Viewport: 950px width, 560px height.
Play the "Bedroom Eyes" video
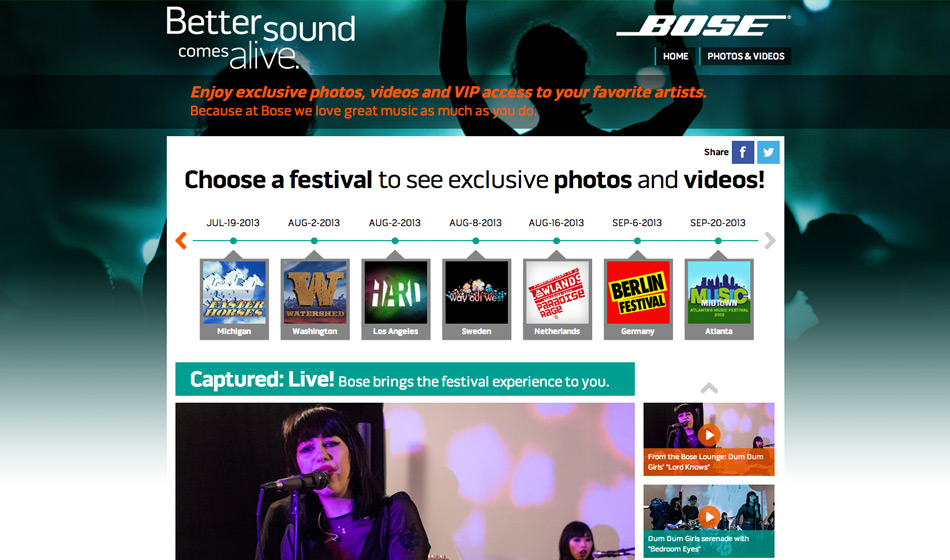tap(709, 521)
